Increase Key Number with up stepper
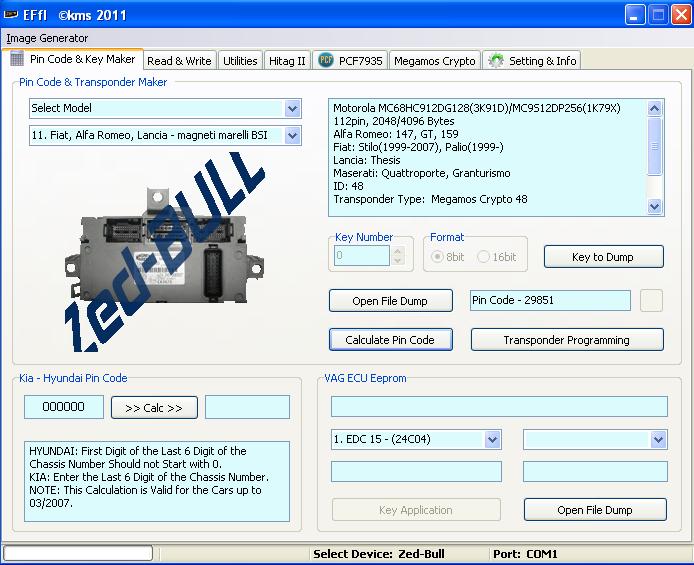The height and width of the screenshot is (565, 694). pos(397,251)
